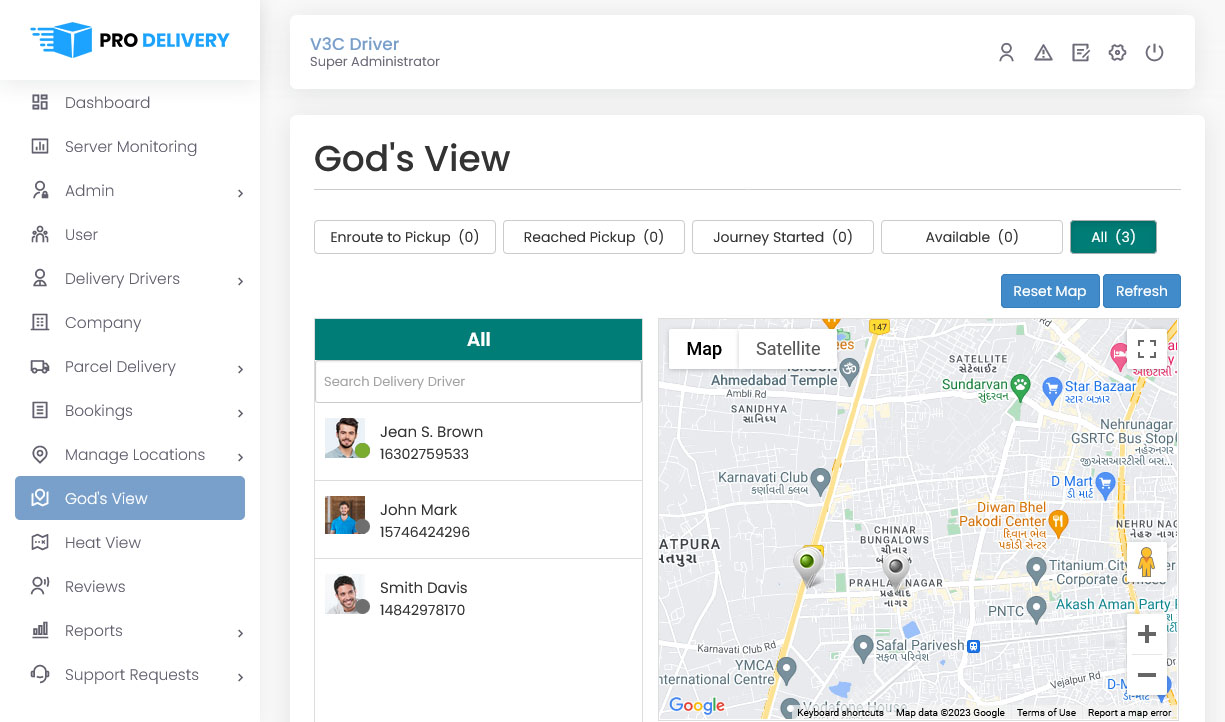Viewport: 1225px width, 722px height.
Task: Filter by Available drivers
Action: pyautogui.click(x=972, y=237)
